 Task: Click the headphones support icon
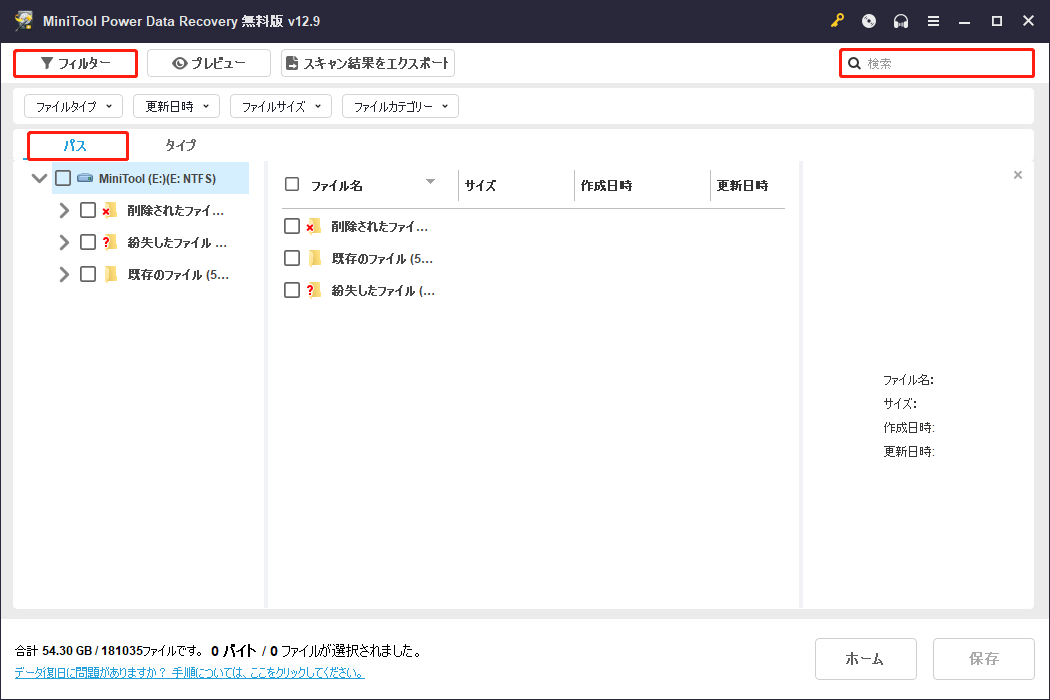click(x=901, y=21)
